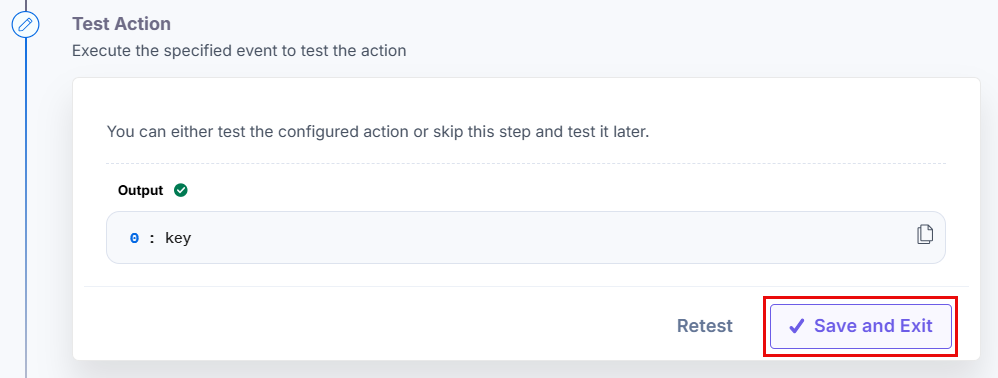Select the 'key' value in the output

coord(178,239)
